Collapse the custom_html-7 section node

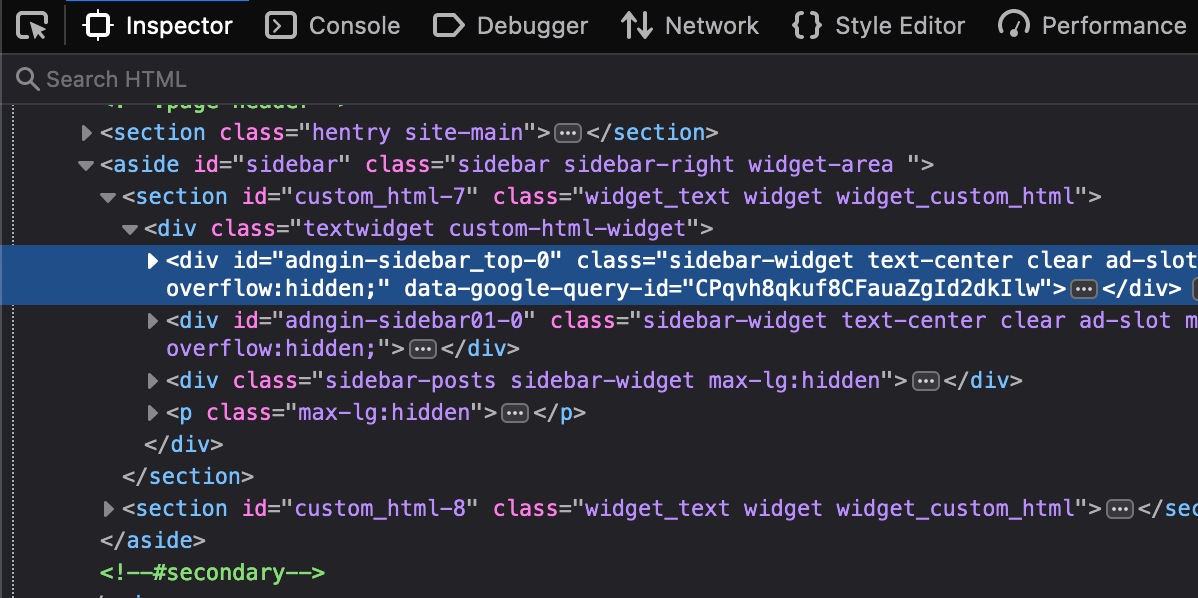tap(109, 197)
